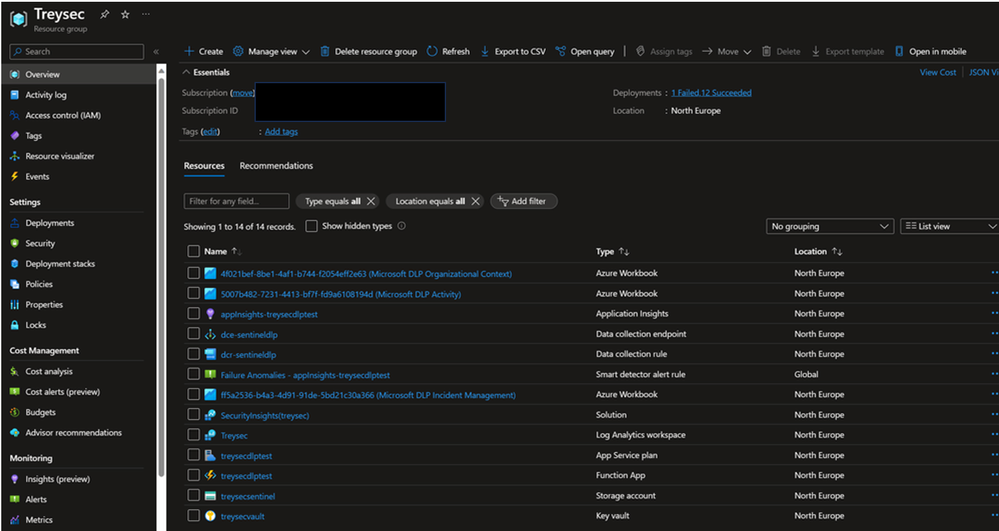Open the Move dropdown
The image size is (999, 531).
(726, 52)
